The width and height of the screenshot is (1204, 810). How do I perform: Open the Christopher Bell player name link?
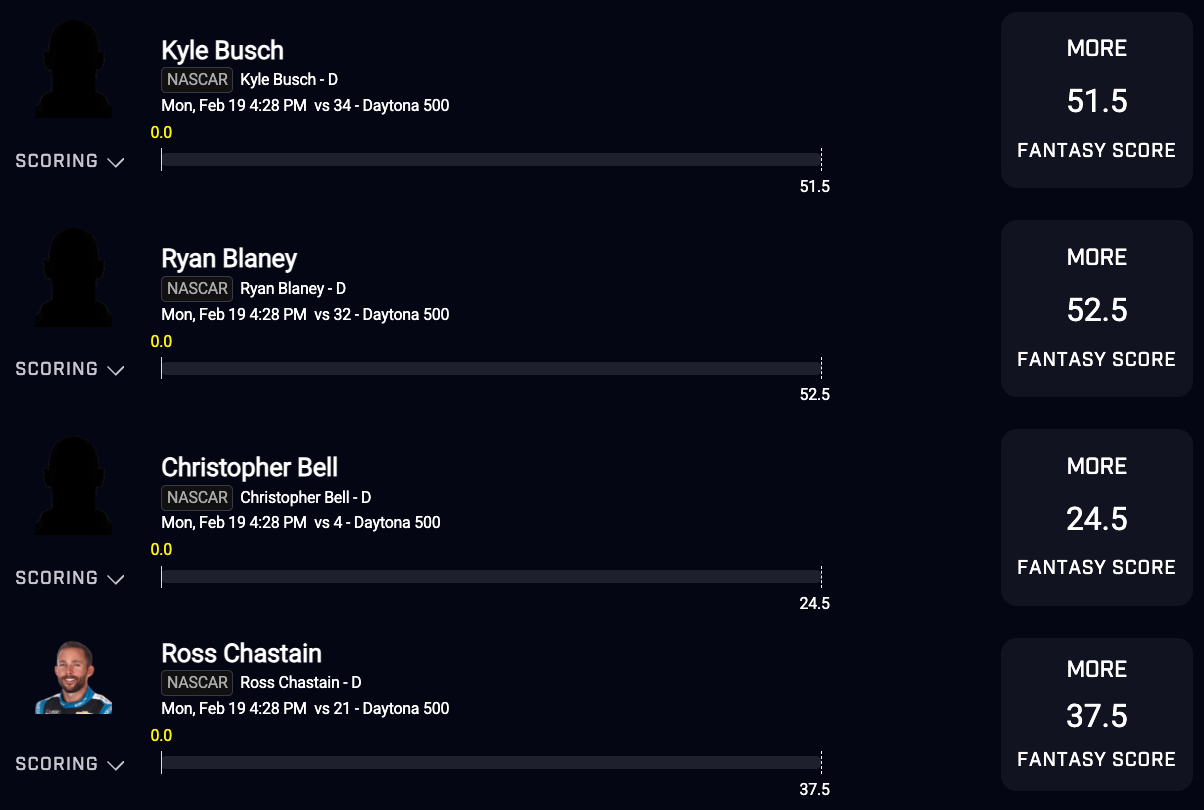click(249, 467)
